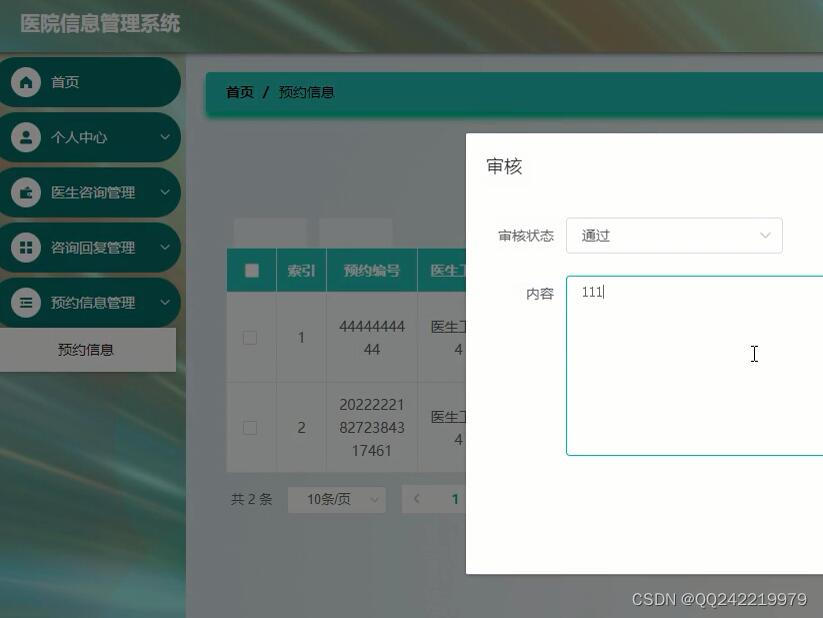Viewport: 823px width, 618px height.
Task: Select the person icon for 个人中心
Action: pos(25,137)
